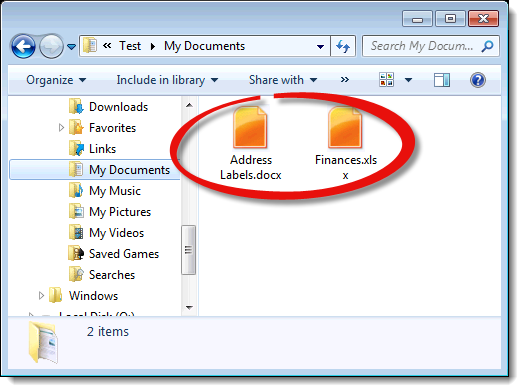Click the Saved Games folder icon
The width and height of the screenshot is (524, 392).
pyautogui.click(x=76, y=253)
